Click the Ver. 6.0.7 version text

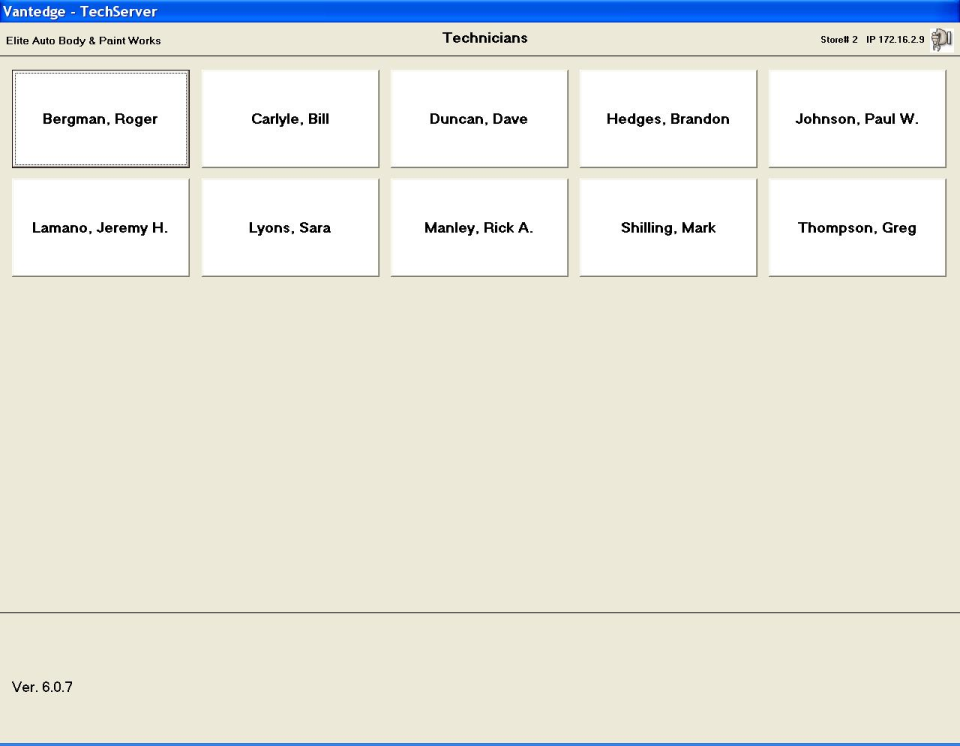pos(40,687)
